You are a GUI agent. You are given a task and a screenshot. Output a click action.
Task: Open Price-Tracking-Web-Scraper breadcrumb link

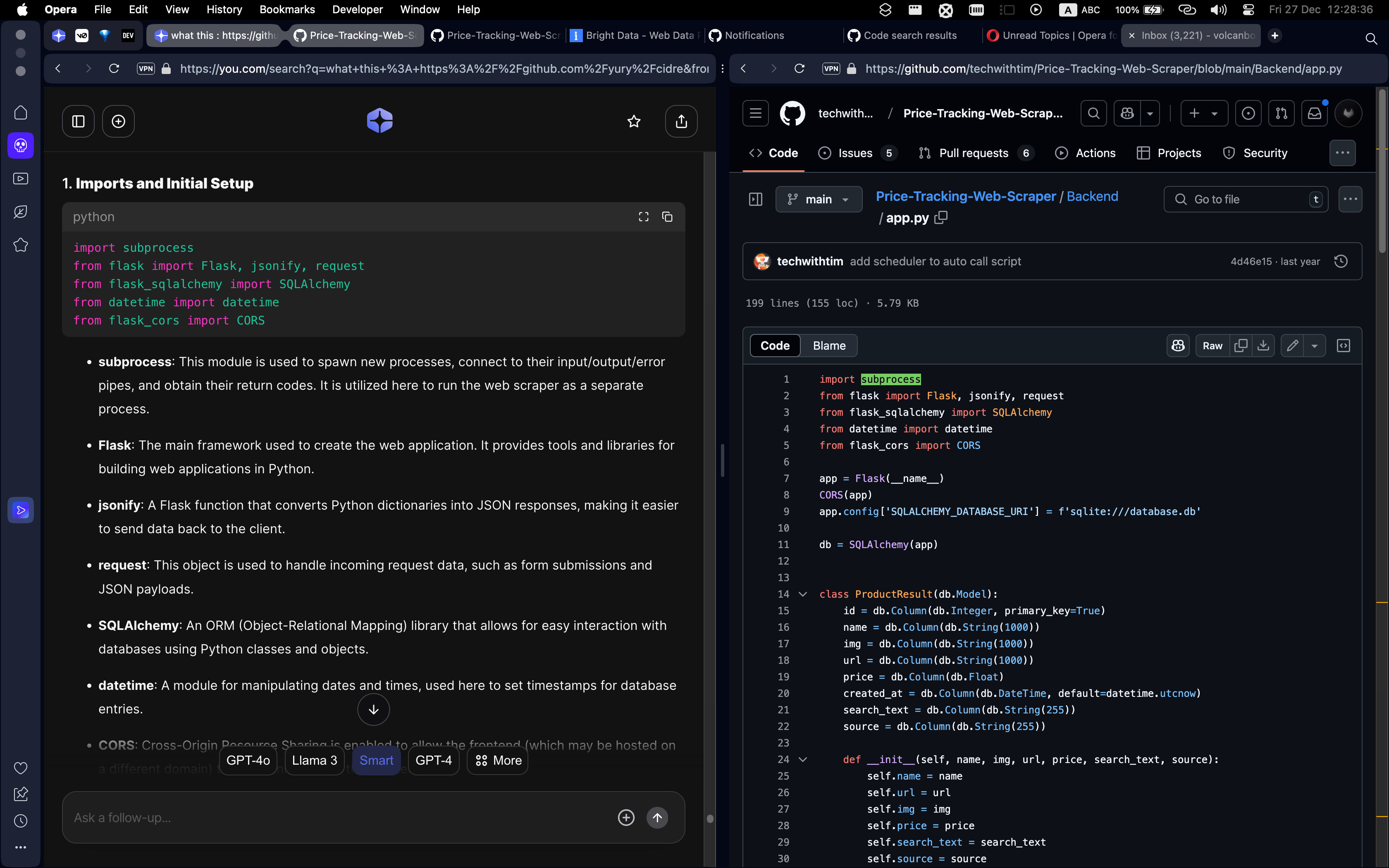[x=965, y=196]
